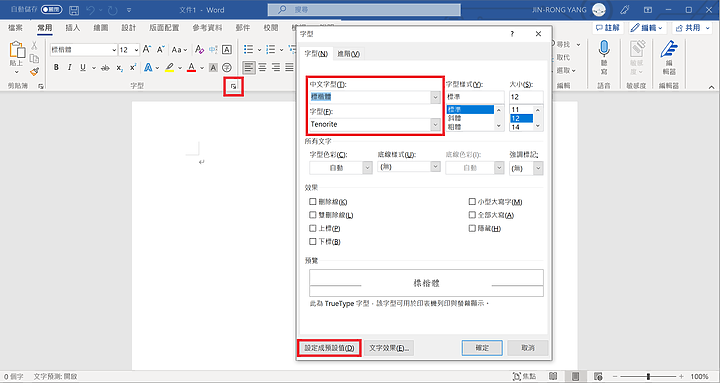Image resolution: width=720 pixels, height=383 pixels.
Task: Align text left in ribbon
Action: (x=249, y=68)
